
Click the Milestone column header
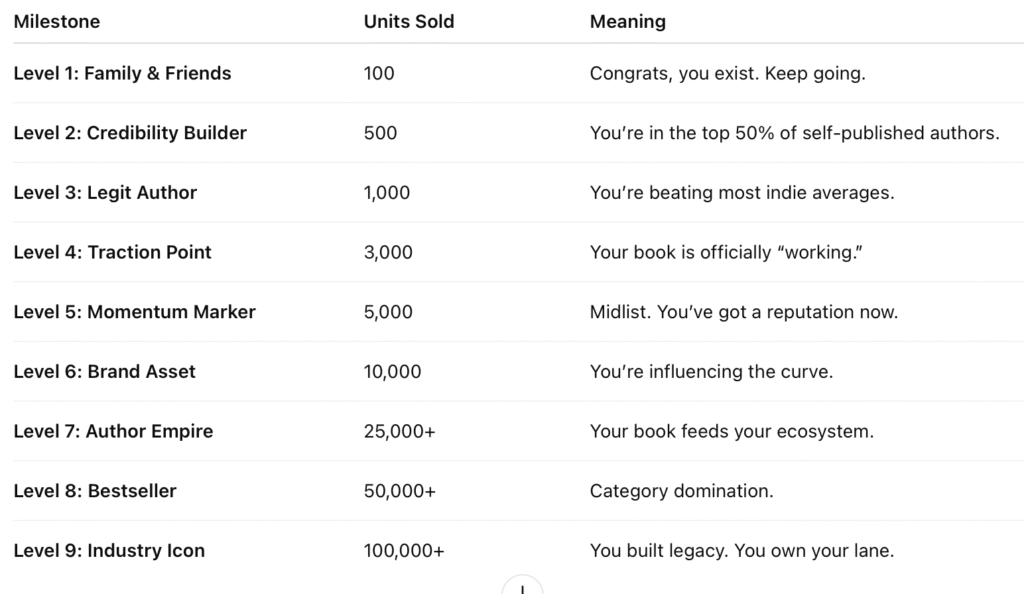[57, 21]
